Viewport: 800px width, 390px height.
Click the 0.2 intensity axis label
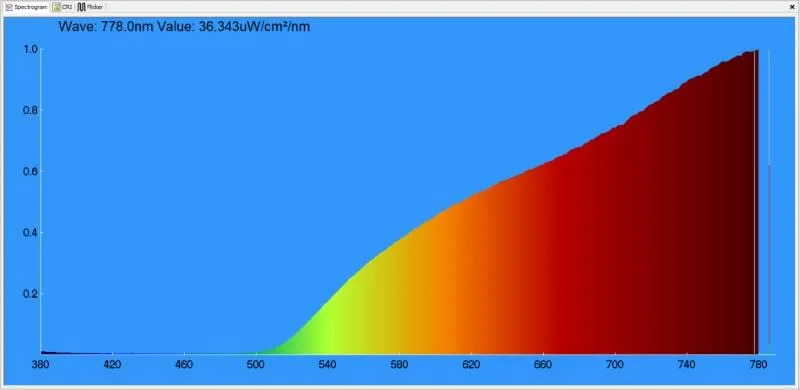(30, 294)
